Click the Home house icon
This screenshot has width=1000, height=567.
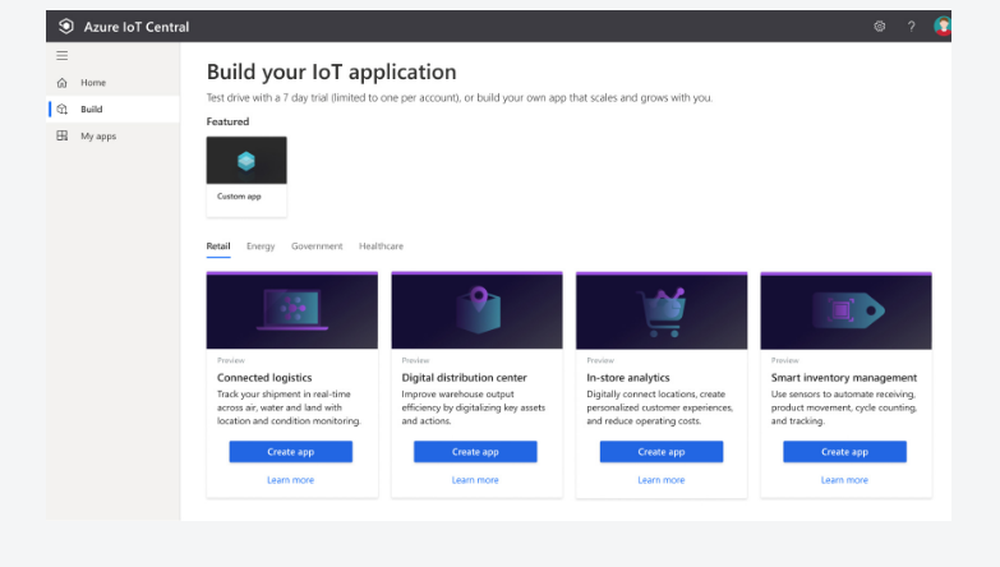coord(62,82)
